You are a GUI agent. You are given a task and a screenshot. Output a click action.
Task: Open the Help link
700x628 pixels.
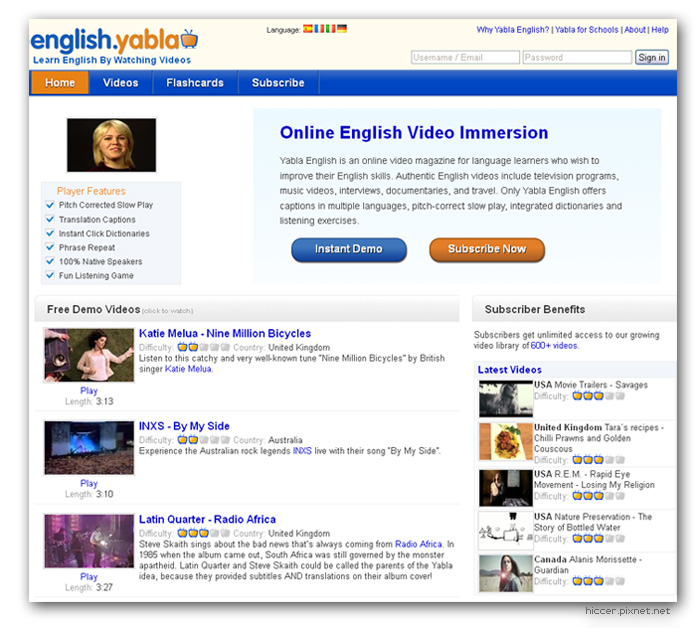pos(660,30)
